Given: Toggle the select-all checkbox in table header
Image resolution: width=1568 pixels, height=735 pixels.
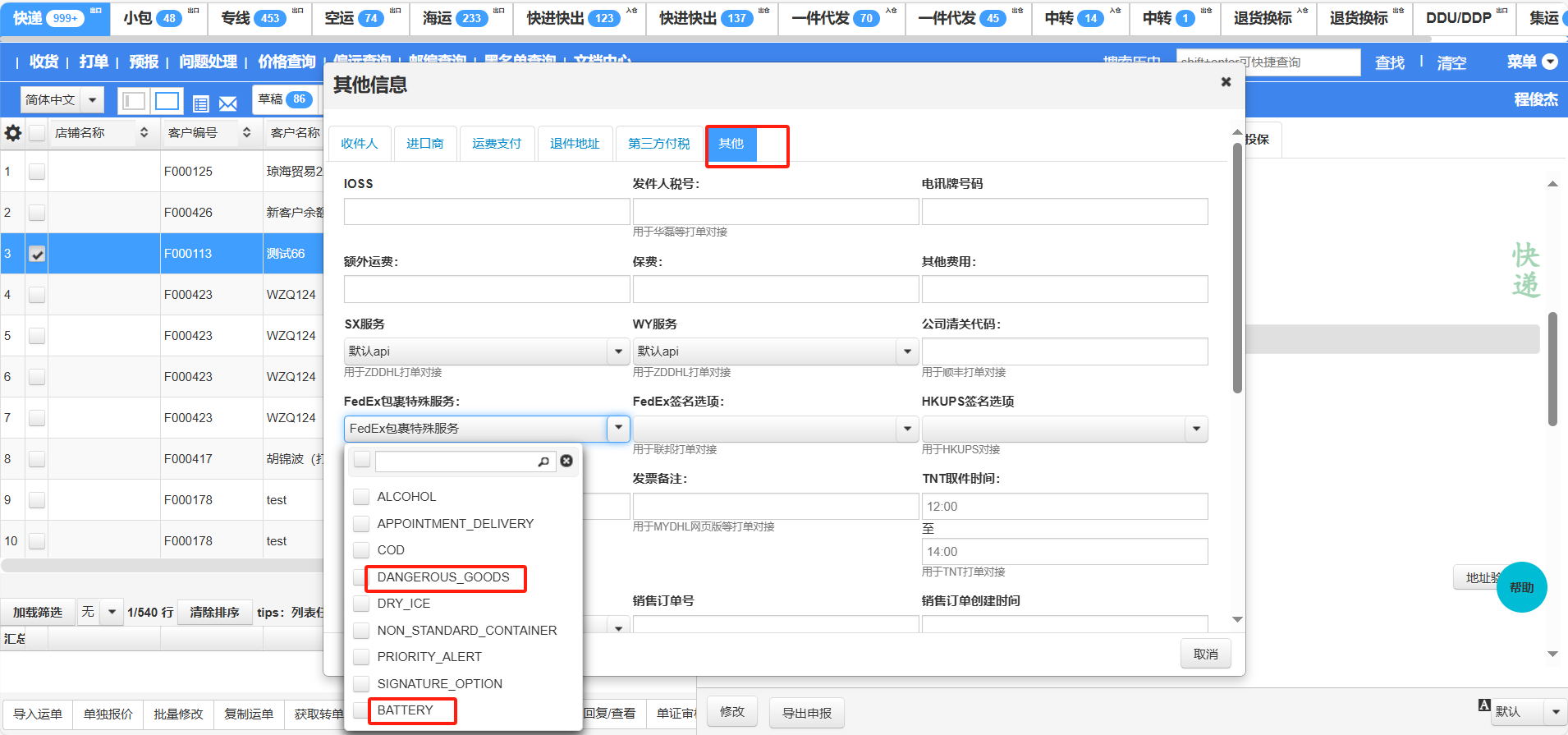Looking at the screenshot, I should (37, 132).
